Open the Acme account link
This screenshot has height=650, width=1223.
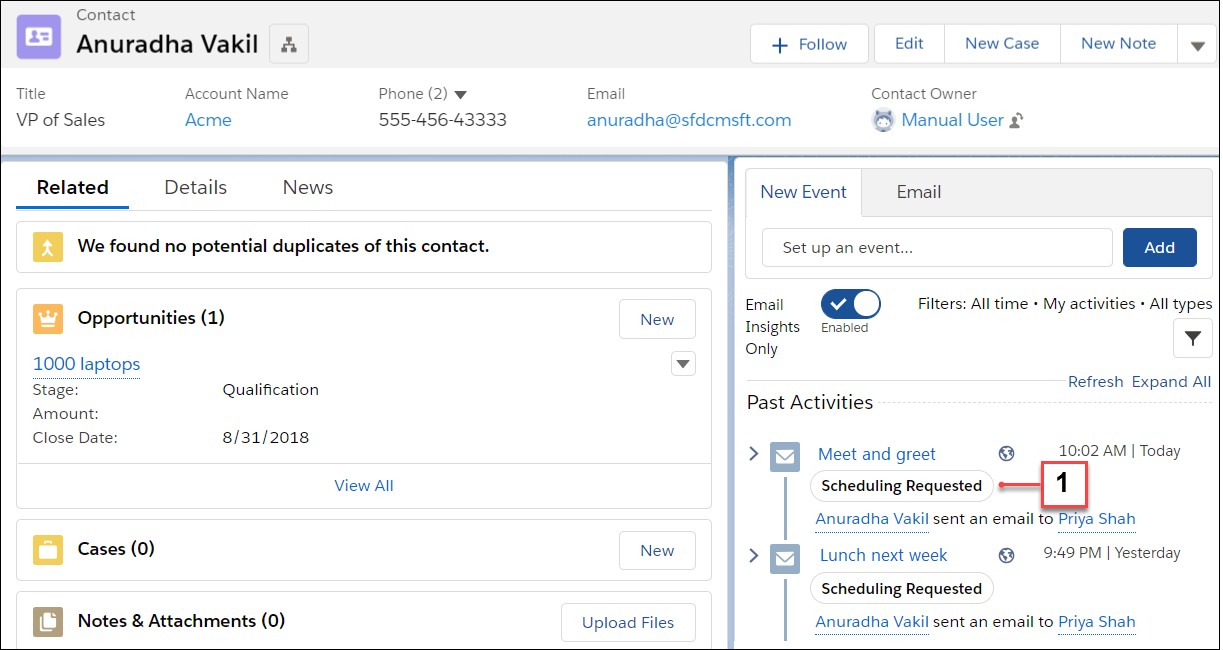[208, 120]
